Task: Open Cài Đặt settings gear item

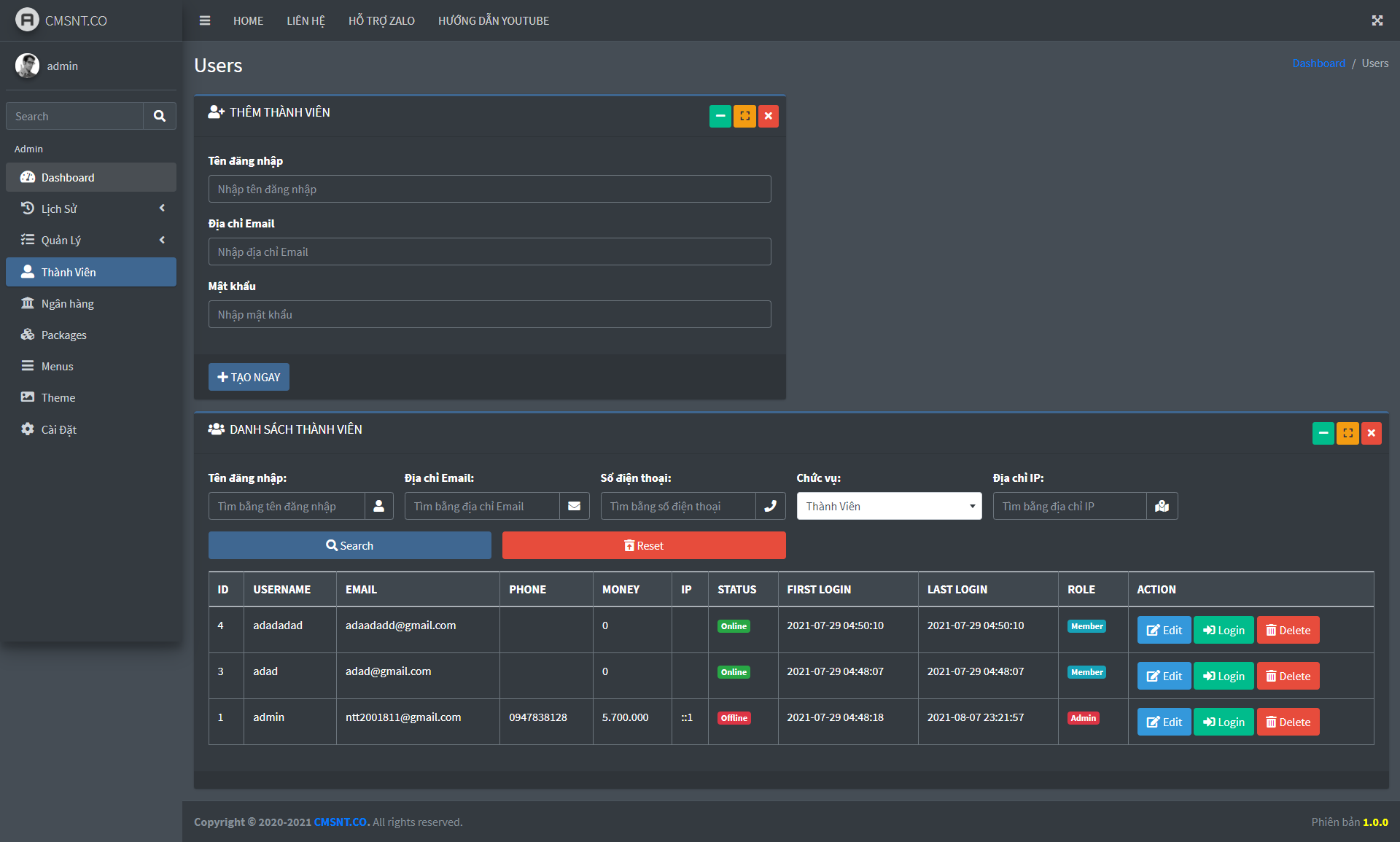Action: tap(58, 429)
